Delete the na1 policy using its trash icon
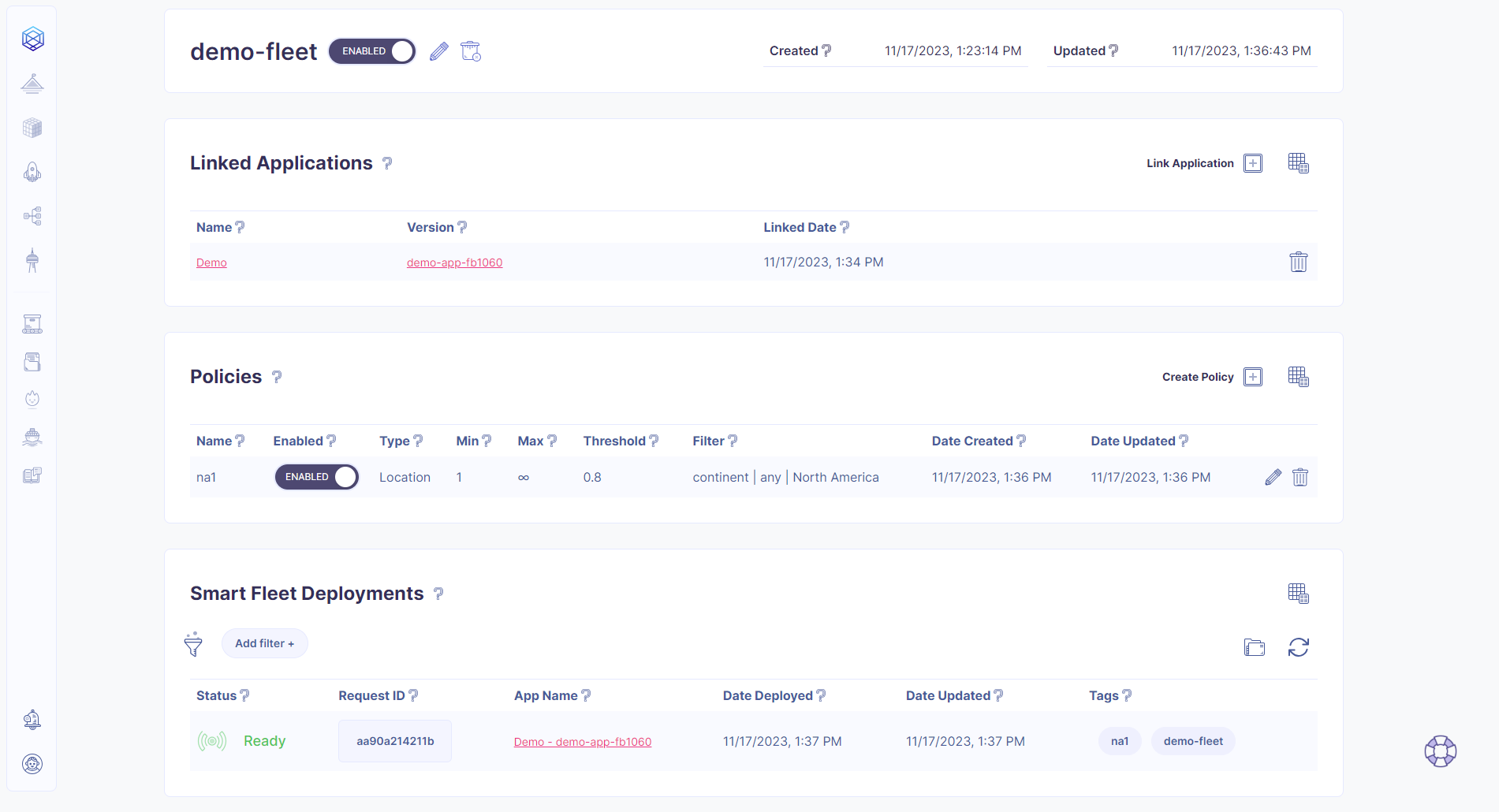This screenshot has width=1499, height=812. pyautogui.click(x=1300, y=477)
